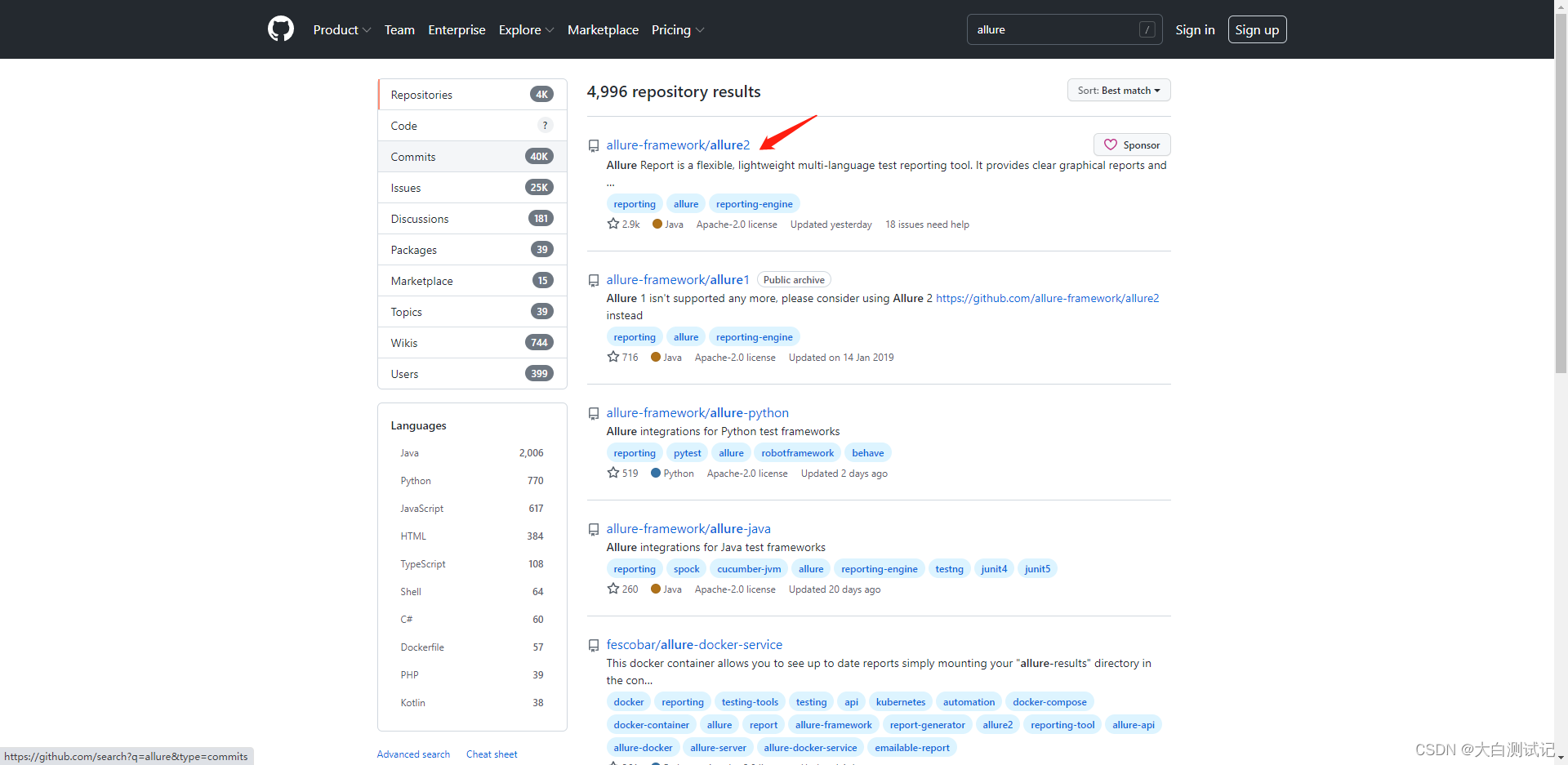Image resolution: width=1568 pixels, height=765 pixels.
Task: Filter by JavaScript language
Action: pos(472,509)
